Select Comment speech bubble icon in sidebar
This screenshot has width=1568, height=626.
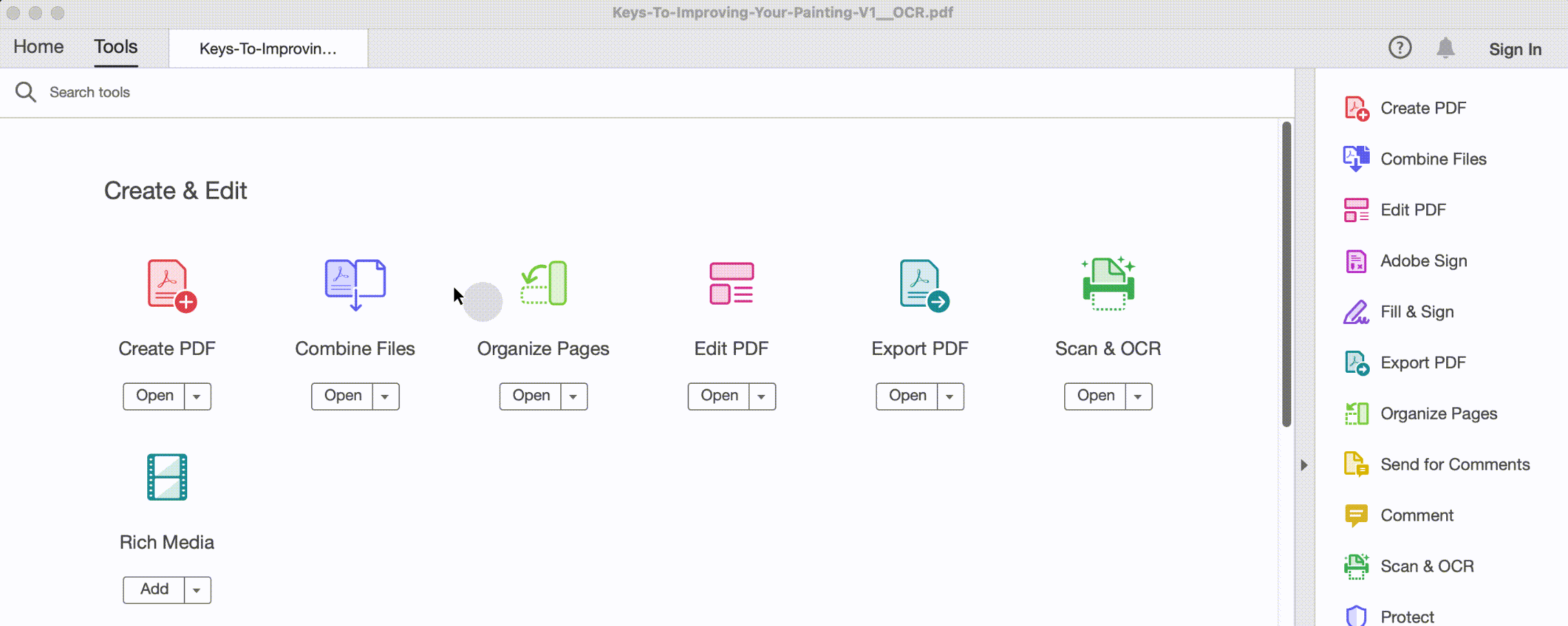click(1356, 515)
